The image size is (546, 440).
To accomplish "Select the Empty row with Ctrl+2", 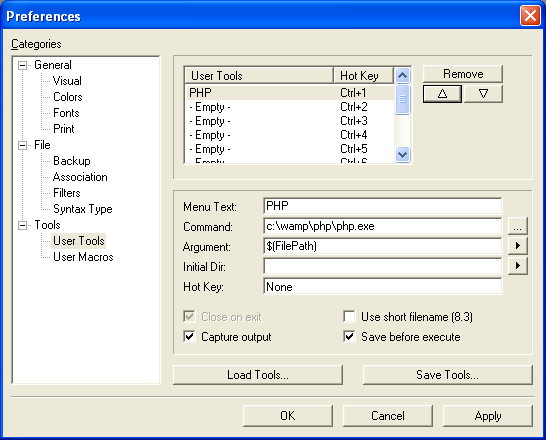I will pos(290,107).
